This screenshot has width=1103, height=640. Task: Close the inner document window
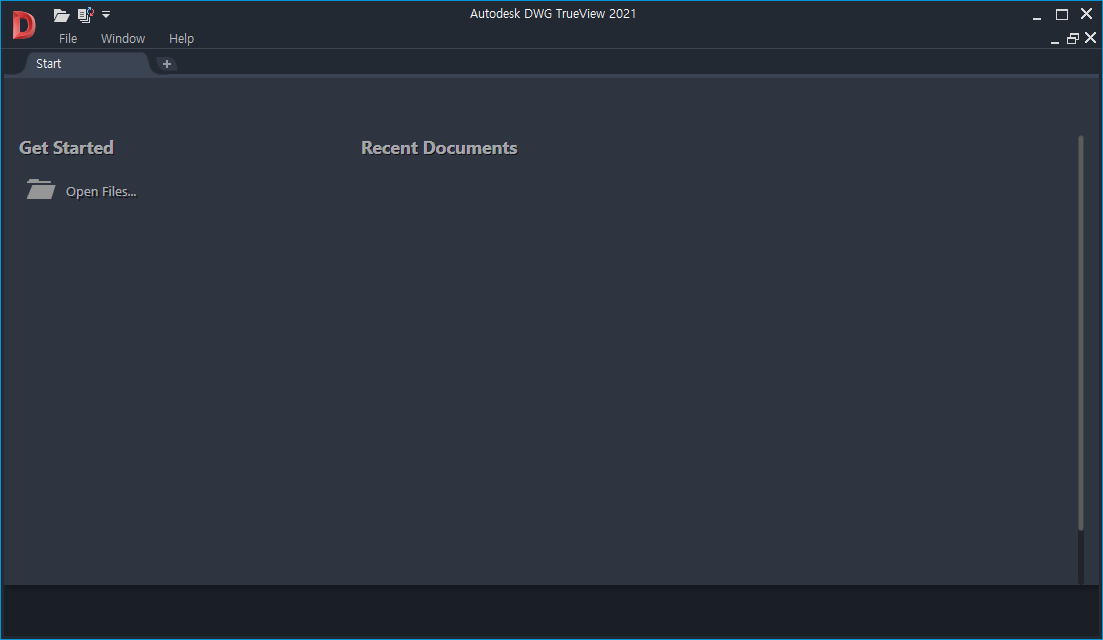pyautogui.click(x=1090, y=38)
